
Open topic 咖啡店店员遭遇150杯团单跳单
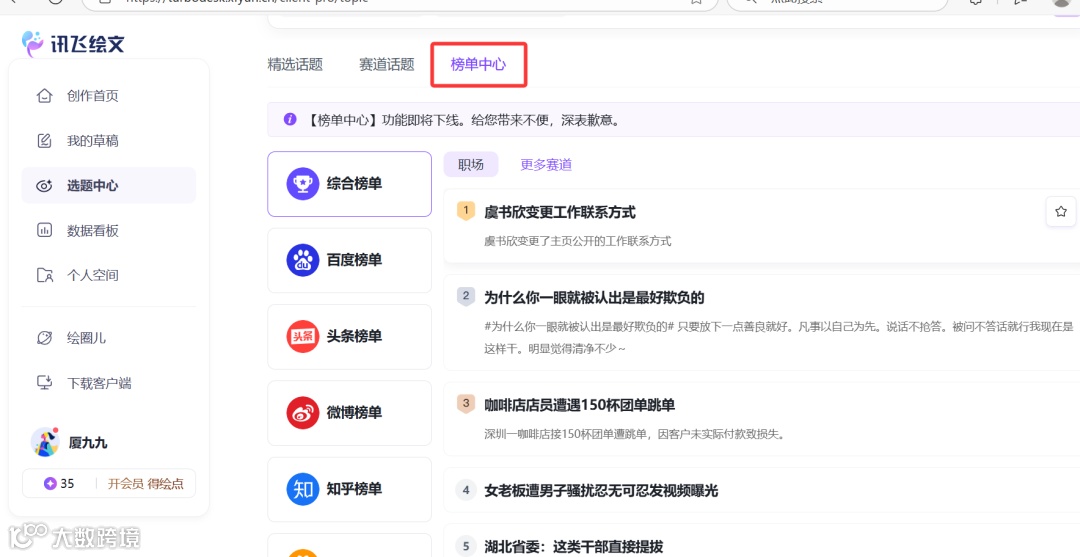pos(579,405)
